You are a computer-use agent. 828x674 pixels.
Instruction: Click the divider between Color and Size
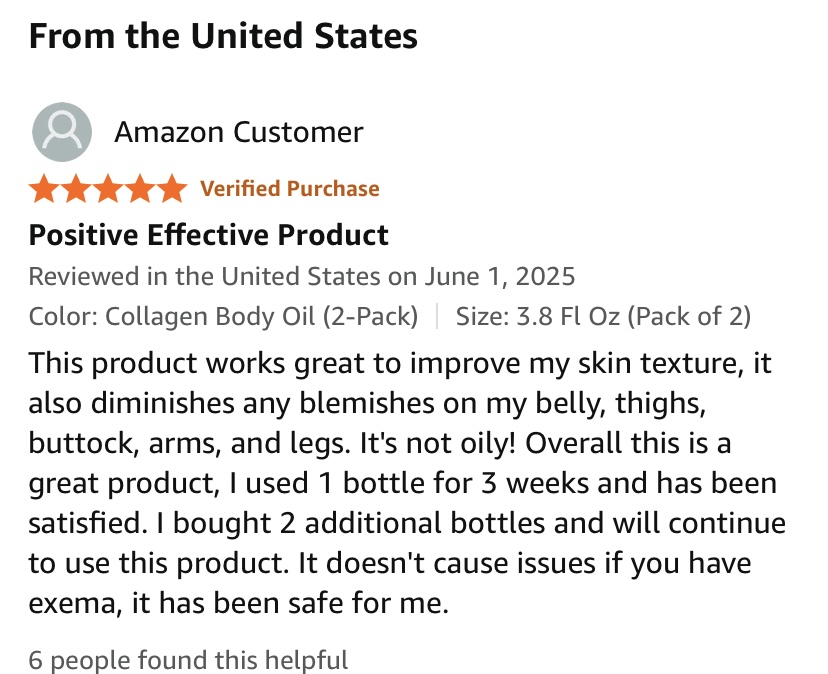(x=437, y=316)
